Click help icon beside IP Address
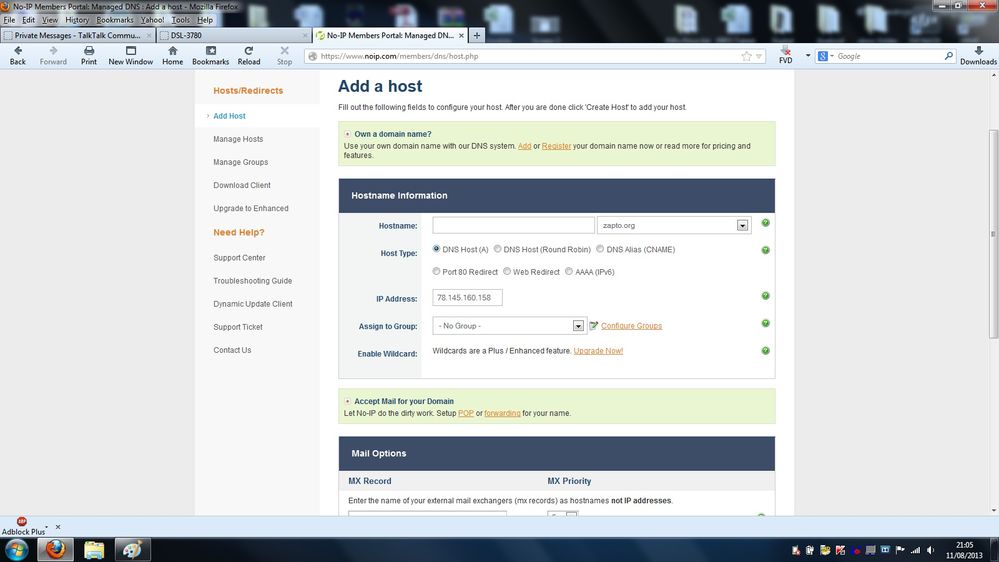999x562 pixels. (x=765, y=296)
